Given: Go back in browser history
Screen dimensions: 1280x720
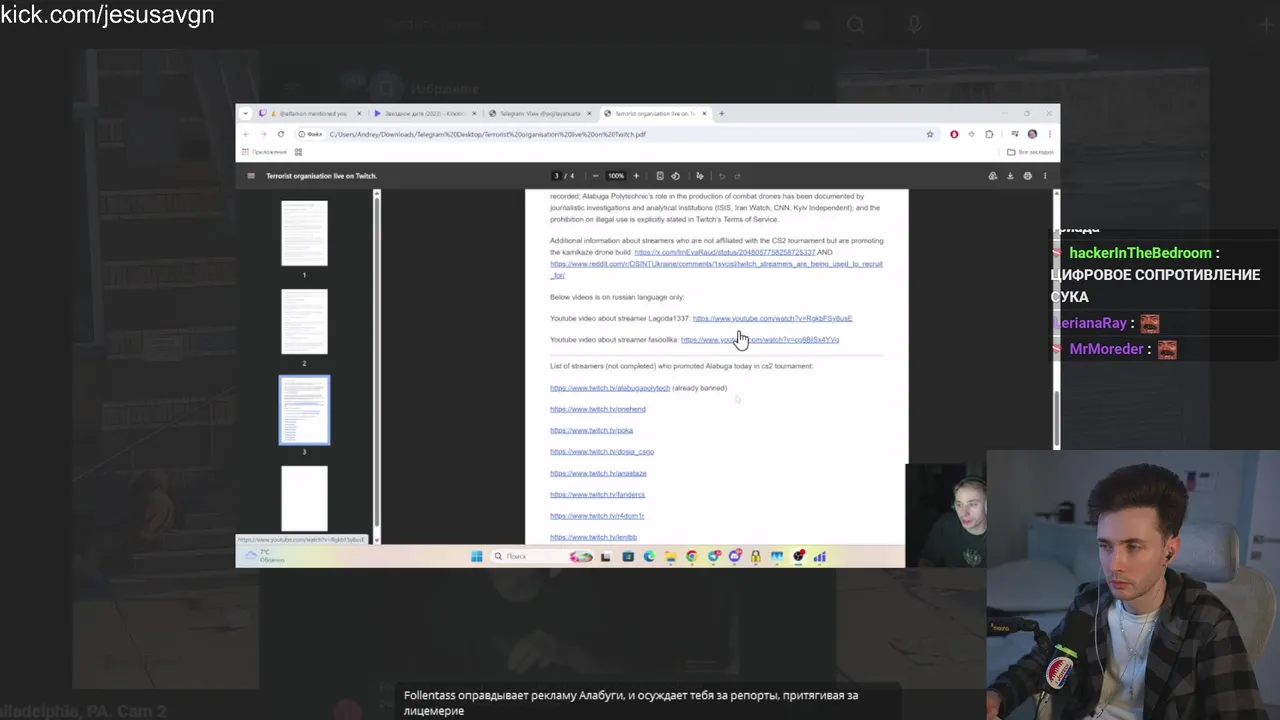Looking at the screenshot, I should [x=247, y=134].
